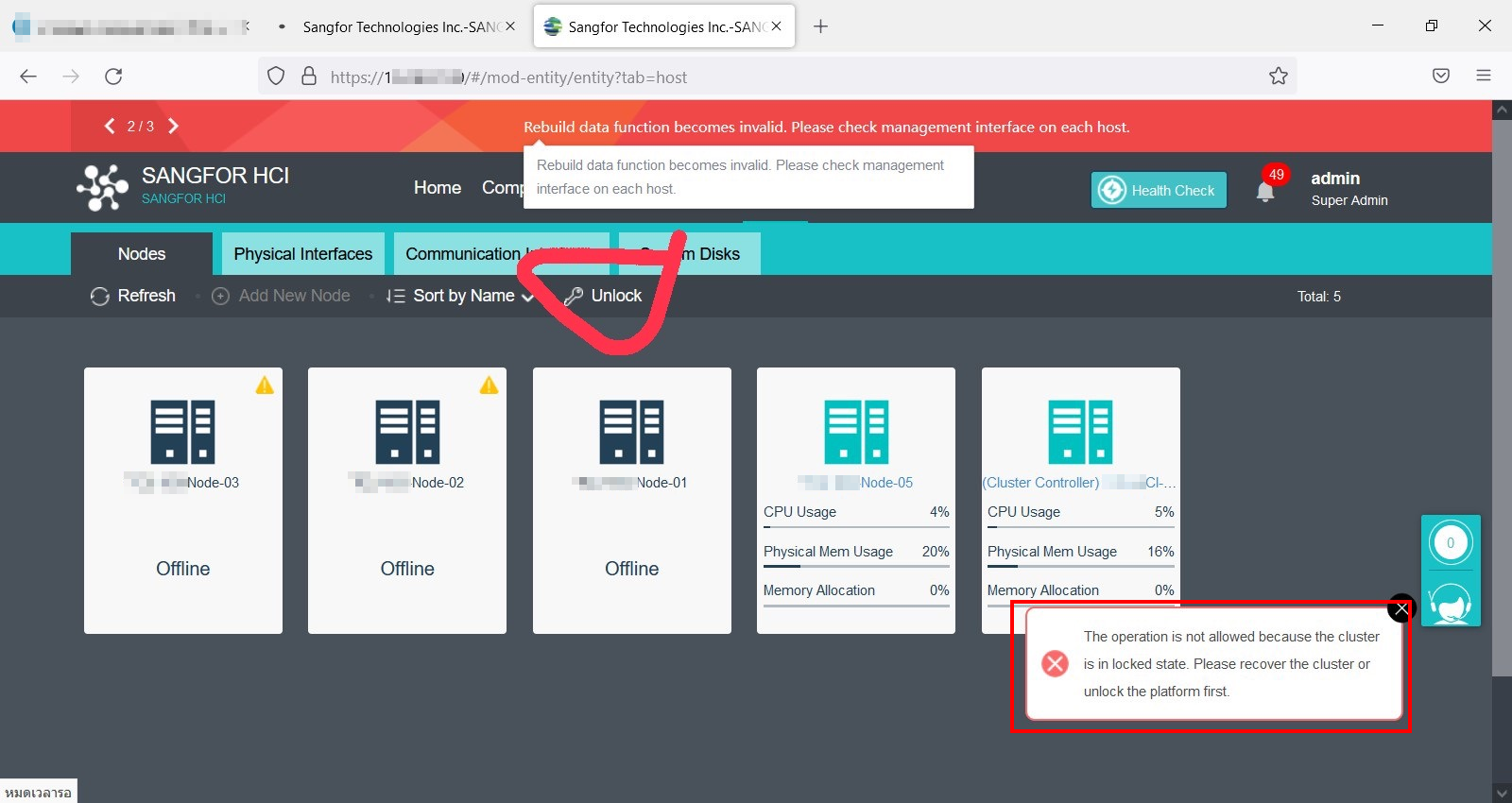Viewport: 1512px width, 803px height.
Task: Open the System Disks tab
Action: click(690, 254)
